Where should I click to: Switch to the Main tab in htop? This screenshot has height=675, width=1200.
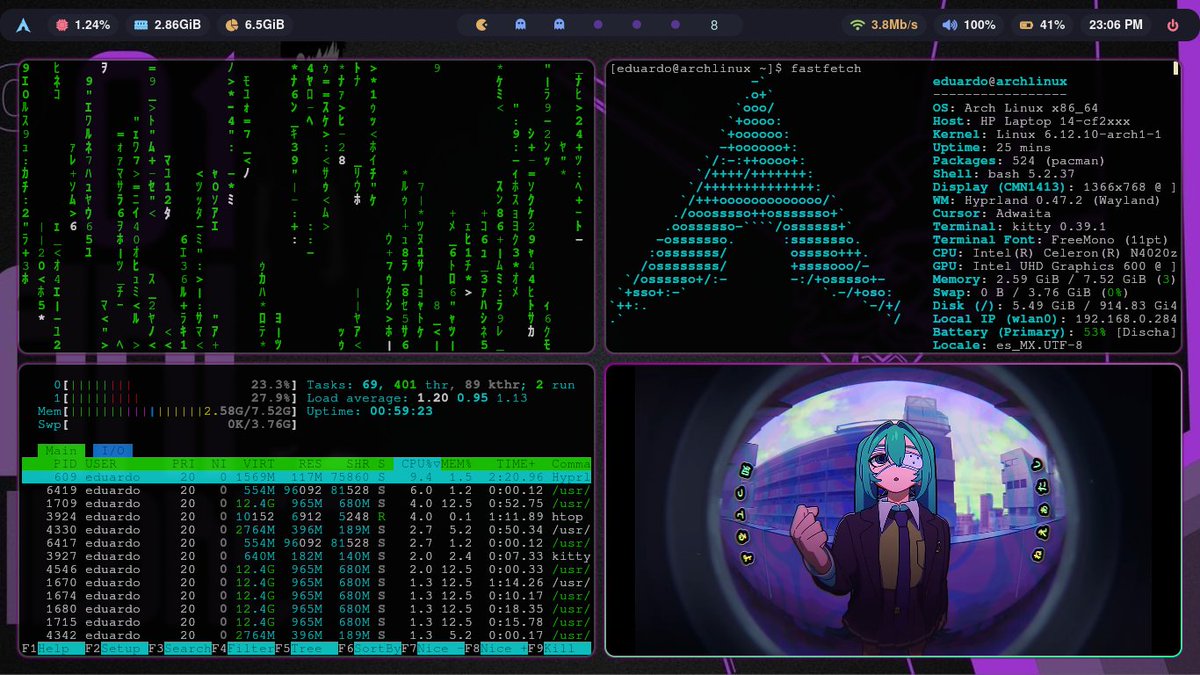(x=61, y=451)
